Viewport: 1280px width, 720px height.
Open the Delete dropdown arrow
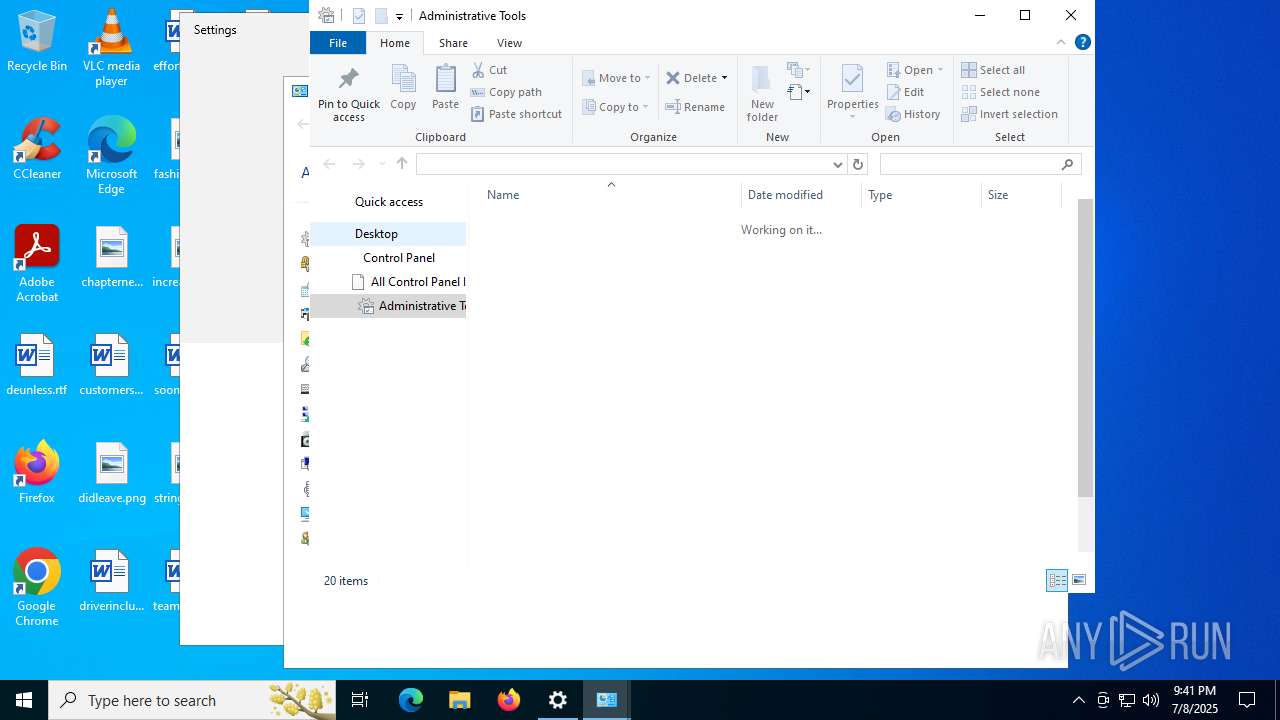click(x=724, y=78)
